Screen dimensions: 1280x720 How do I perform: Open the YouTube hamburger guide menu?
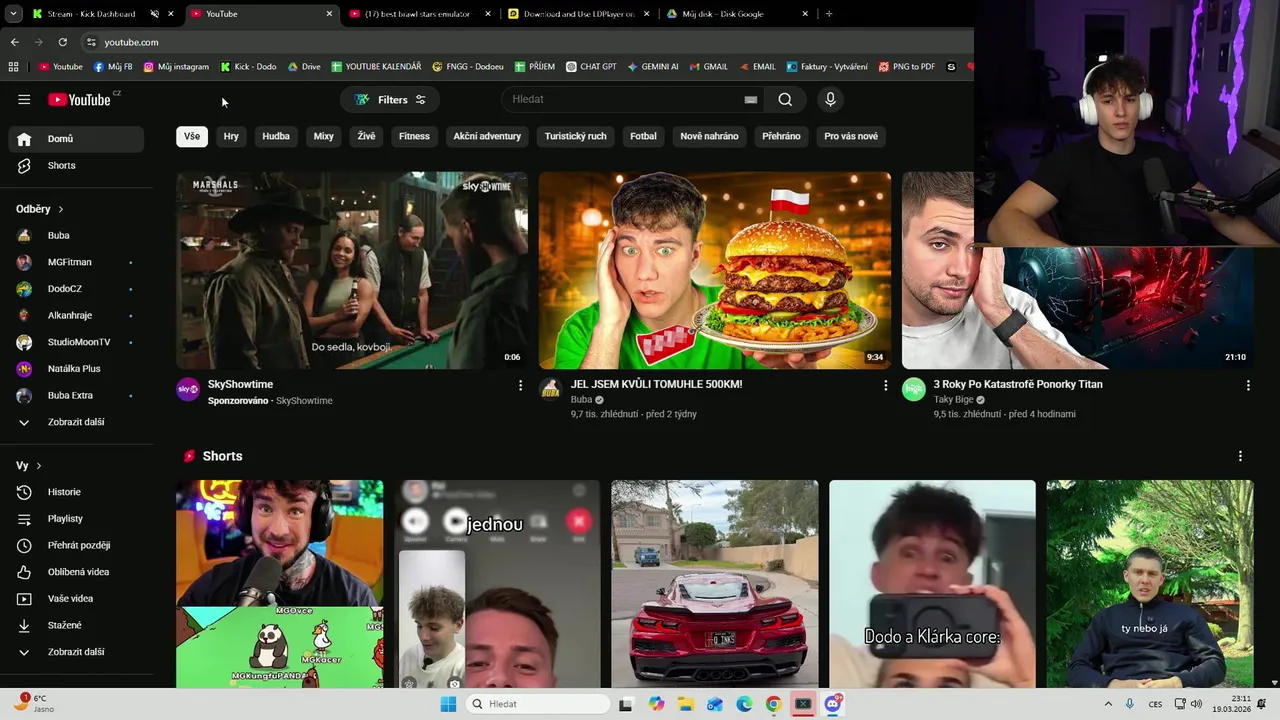point(24,99)
